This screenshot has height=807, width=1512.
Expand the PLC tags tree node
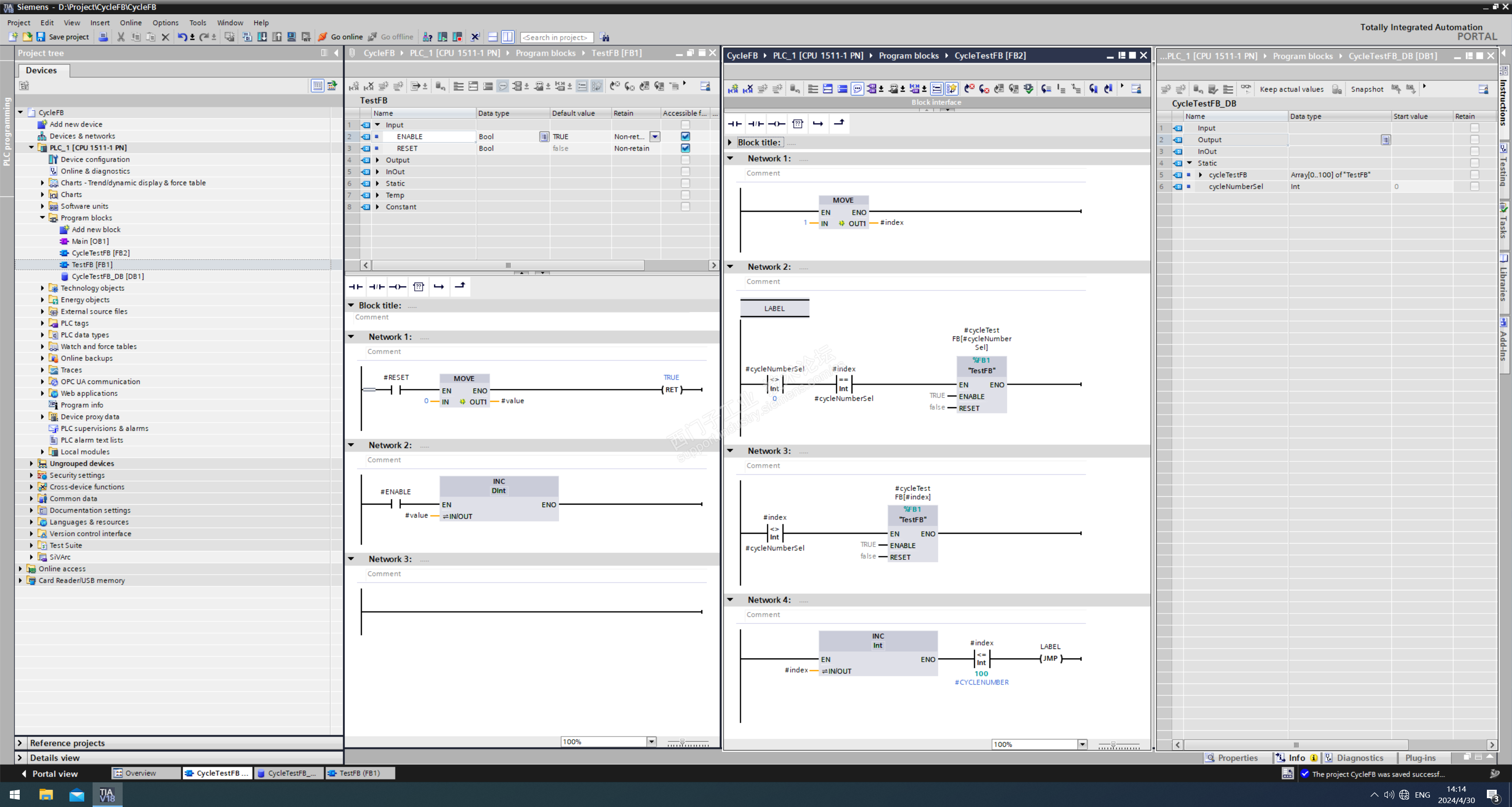(x=42, y=323)
